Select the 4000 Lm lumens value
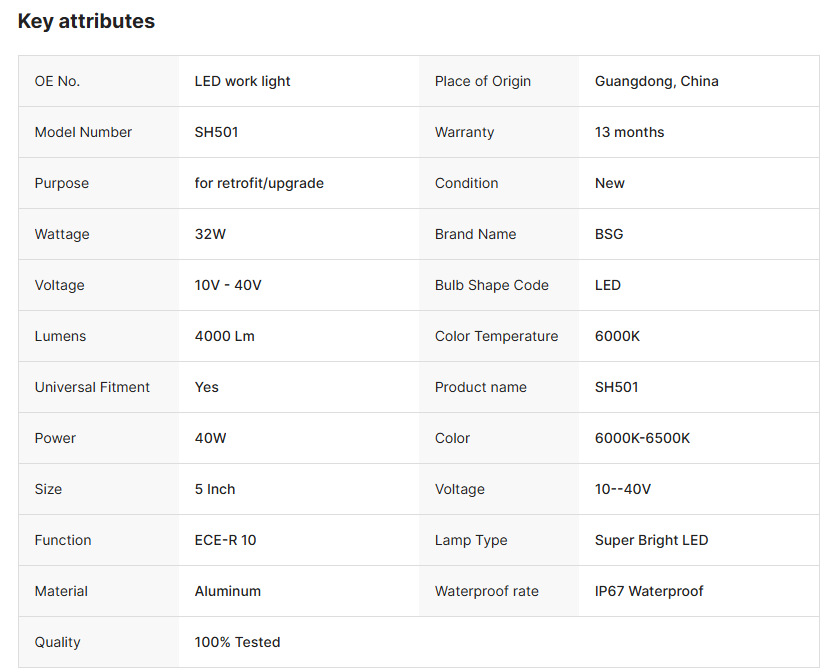 click(224, 336)
